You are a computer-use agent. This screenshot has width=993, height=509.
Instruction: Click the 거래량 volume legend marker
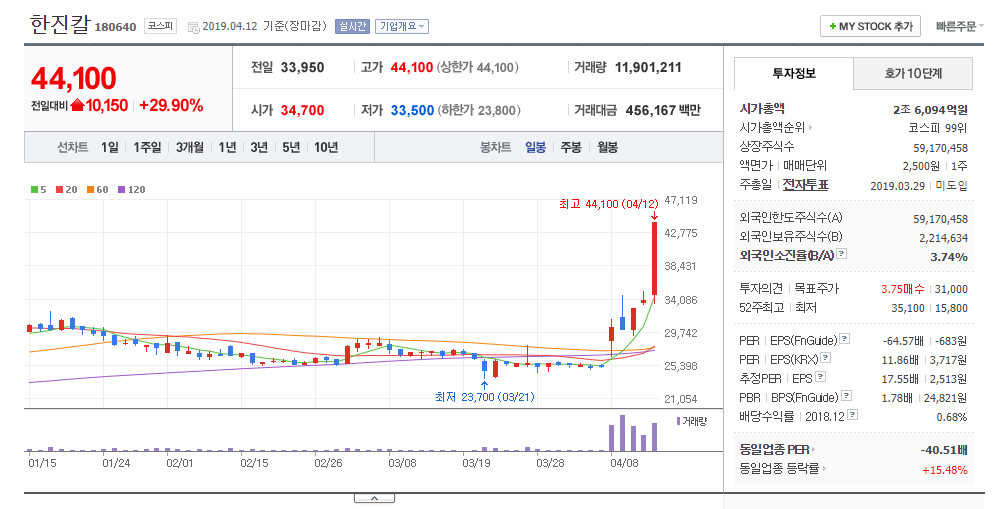point(692,421)
